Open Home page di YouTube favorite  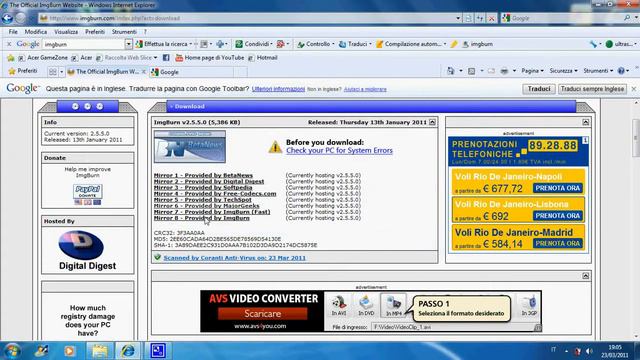point(209,58)
